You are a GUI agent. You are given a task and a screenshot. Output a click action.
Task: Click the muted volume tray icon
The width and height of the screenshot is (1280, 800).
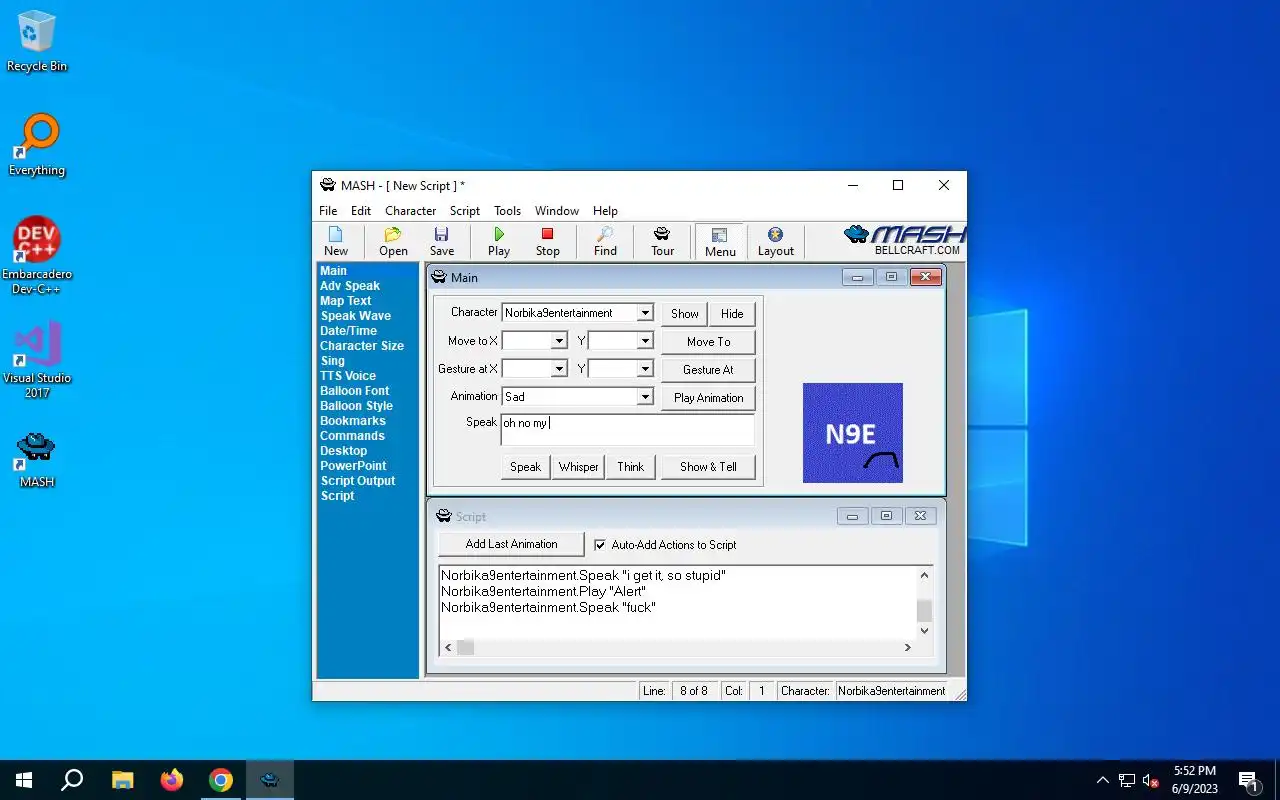pyautogui.click(x=1151, y=780)
